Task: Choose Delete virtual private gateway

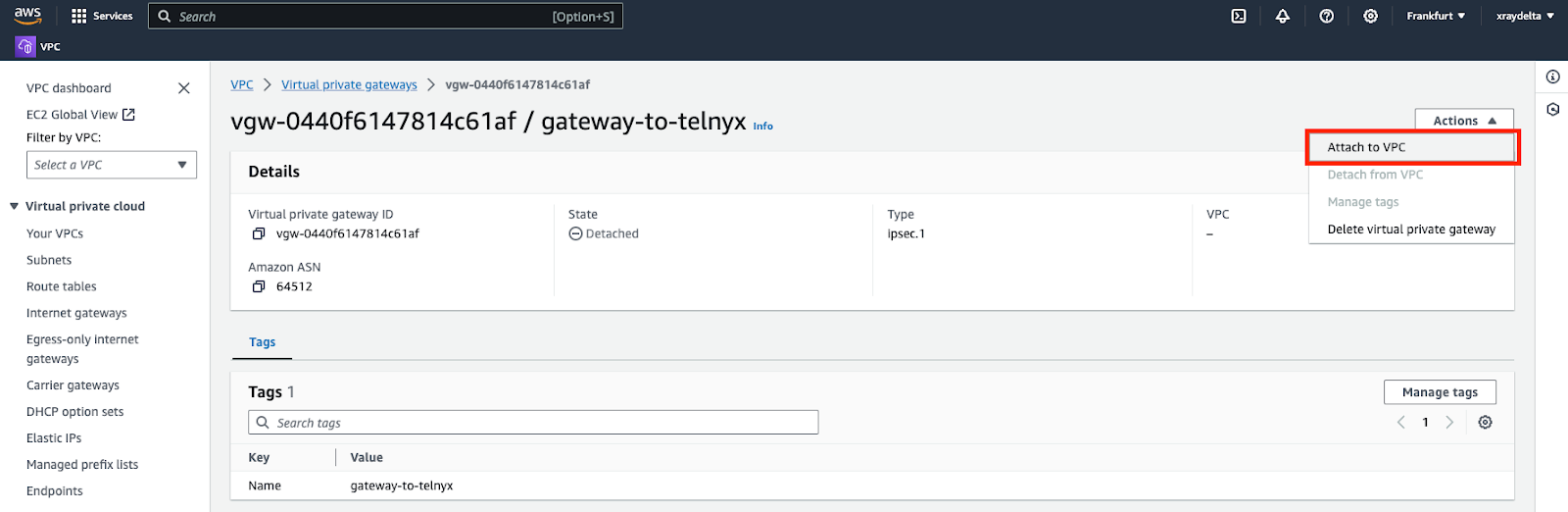Action: 1412,230
